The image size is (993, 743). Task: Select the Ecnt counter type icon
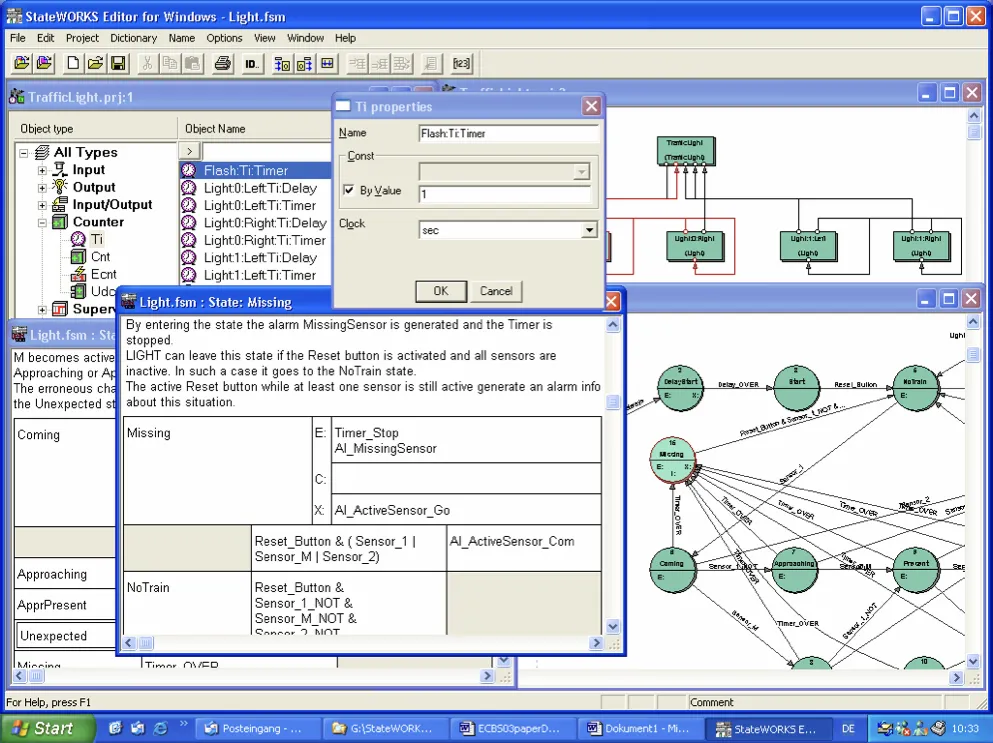click(80, 274)
